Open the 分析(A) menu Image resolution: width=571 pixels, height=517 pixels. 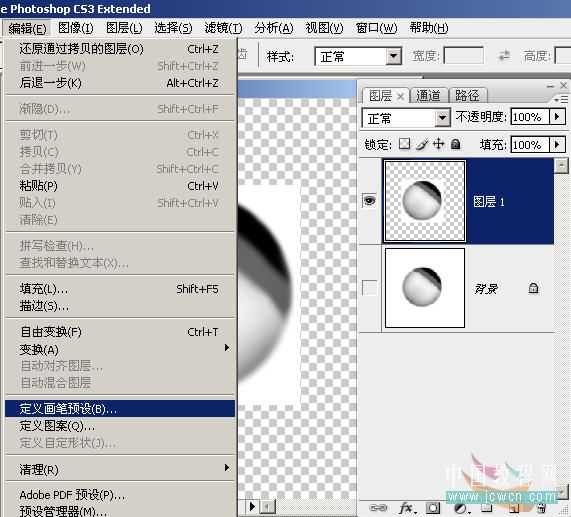[273, 28]
